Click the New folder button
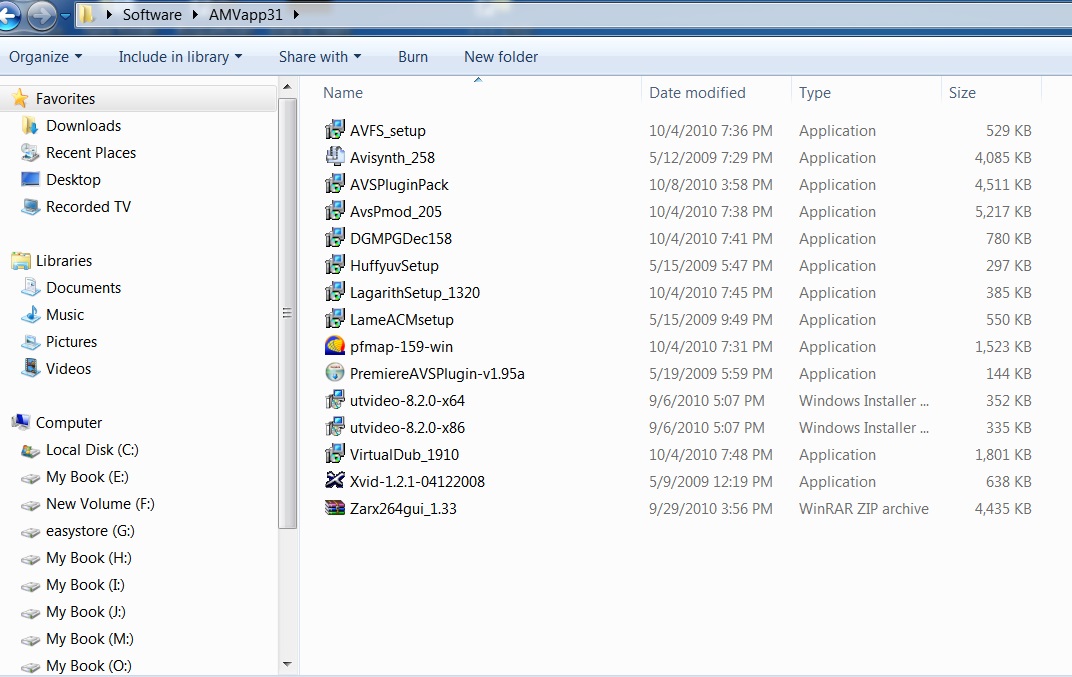This screenshot has height=677, width=1072. pos(501,57)
